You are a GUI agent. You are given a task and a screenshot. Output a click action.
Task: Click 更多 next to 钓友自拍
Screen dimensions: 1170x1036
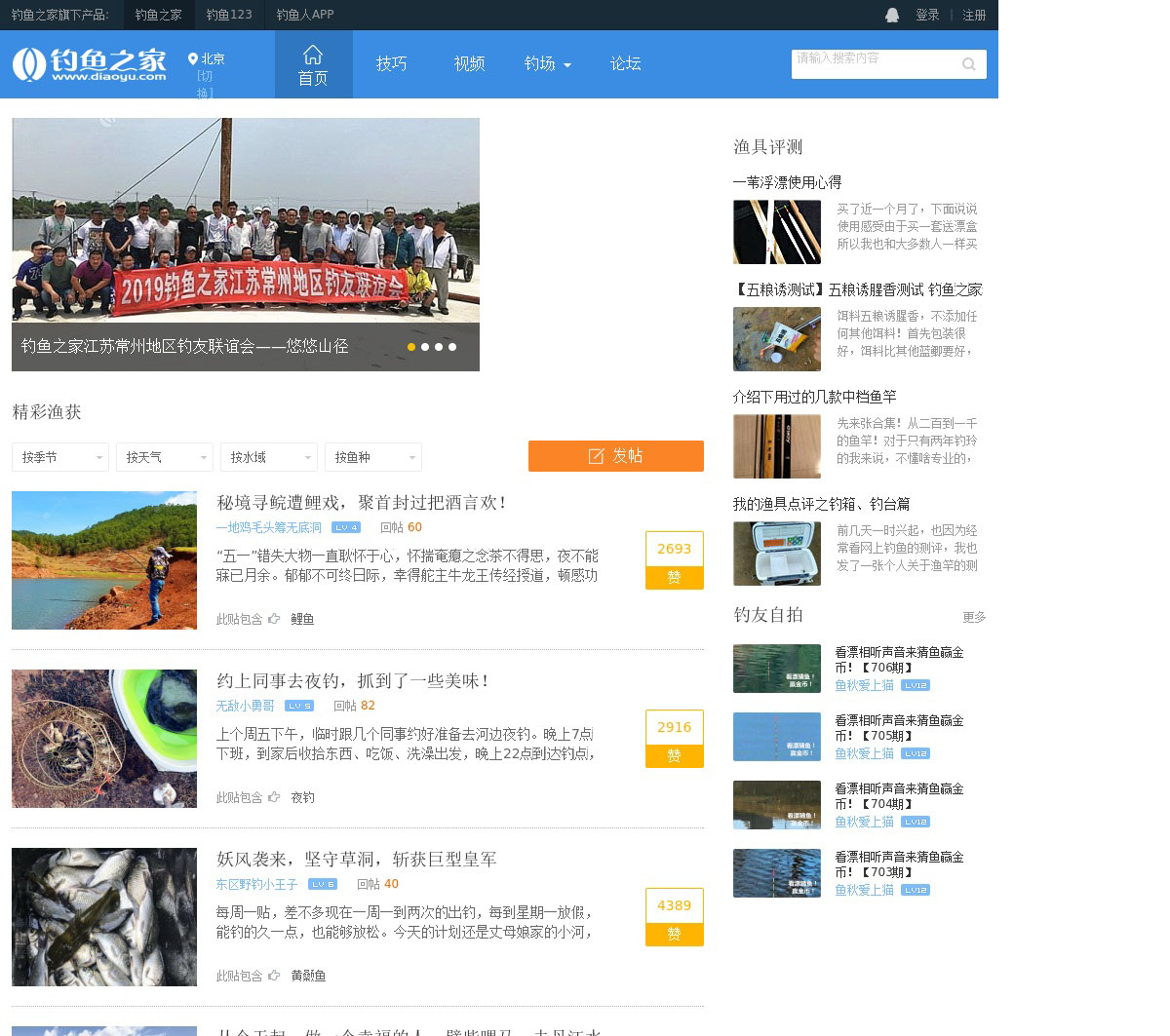point(974,617)
